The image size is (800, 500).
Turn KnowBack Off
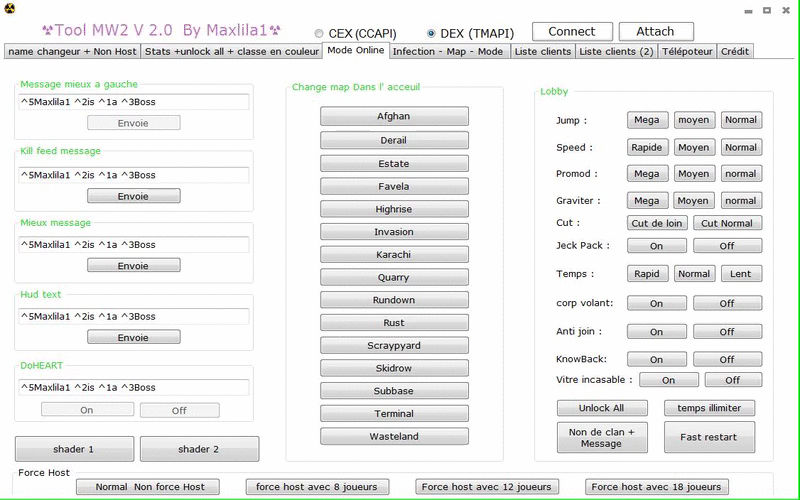point(728,360)
